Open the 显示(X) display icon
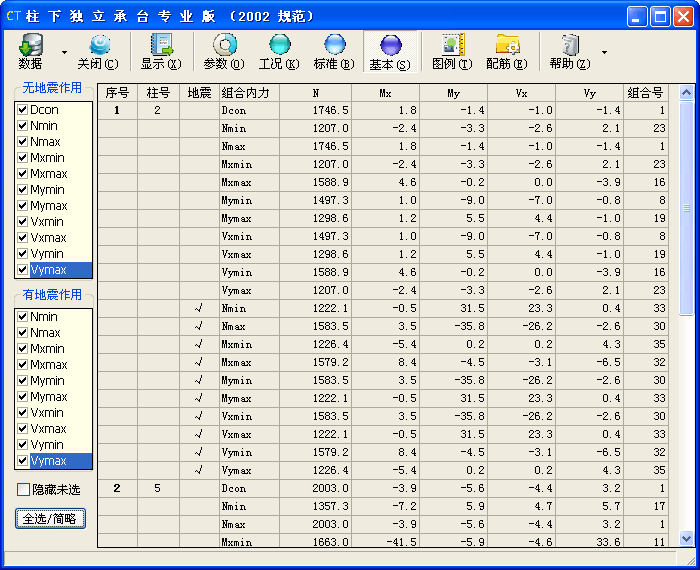This screenshot has height=570, width=700. (x=161, y=52)
